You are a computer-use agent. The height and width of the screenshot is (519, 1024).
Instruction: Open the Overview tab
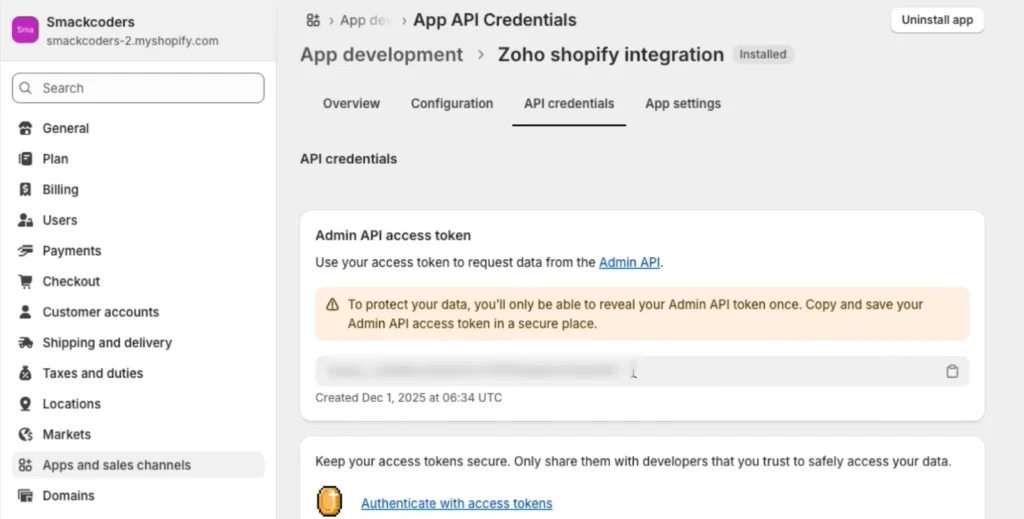pos(351,104)
